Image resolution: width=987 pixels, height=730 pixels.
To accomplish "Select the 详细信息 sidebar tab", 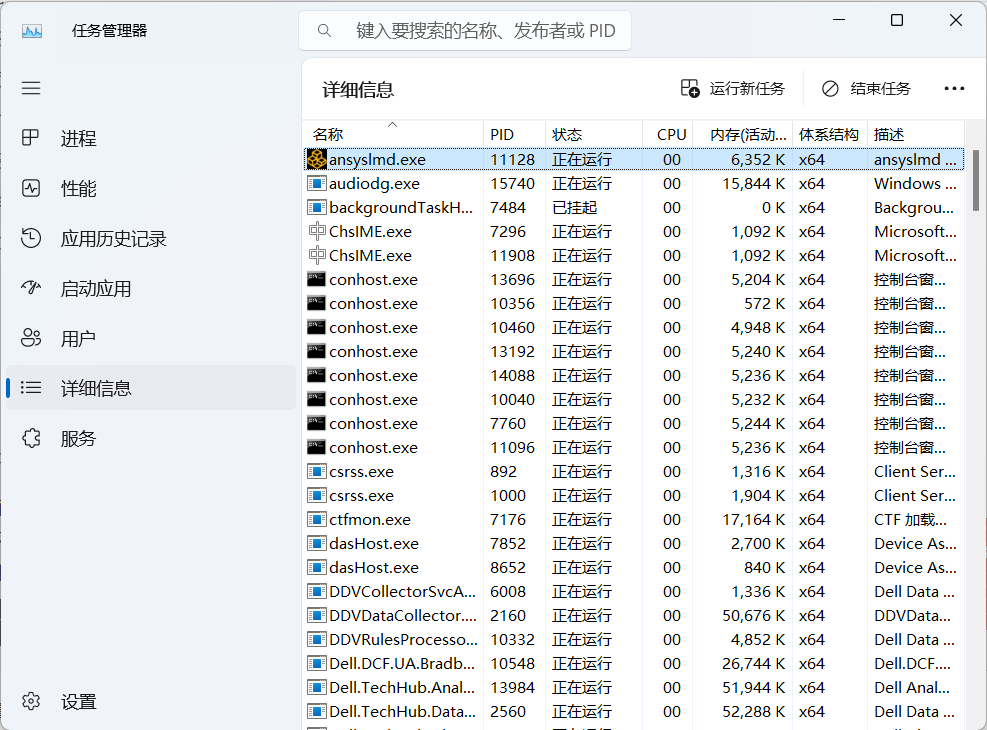I will coord(96,388).
